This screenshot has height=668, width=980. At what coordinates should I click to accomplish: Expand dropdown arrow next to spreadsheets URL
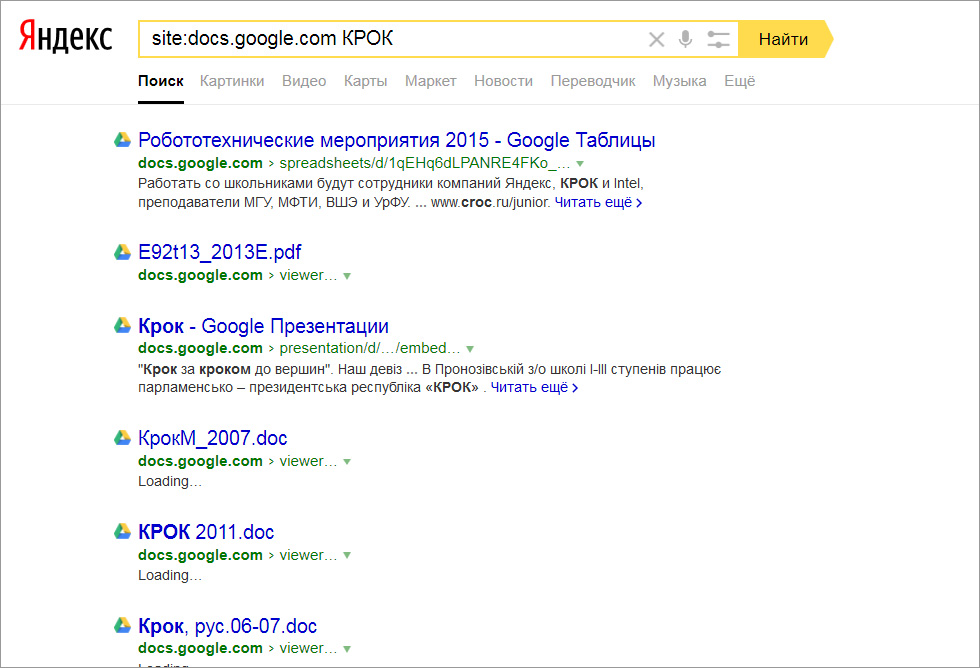pyautogui.click(x=580, y=163)
